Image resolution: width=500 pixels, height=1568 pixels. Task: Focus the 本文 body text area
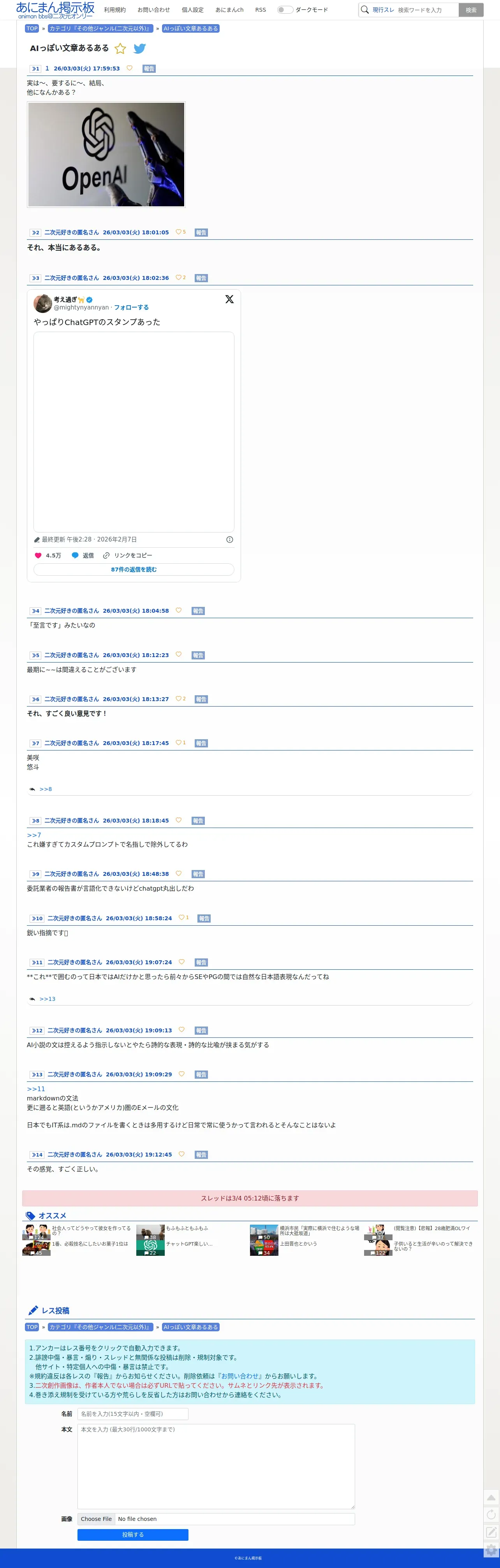pos(216,1466)
